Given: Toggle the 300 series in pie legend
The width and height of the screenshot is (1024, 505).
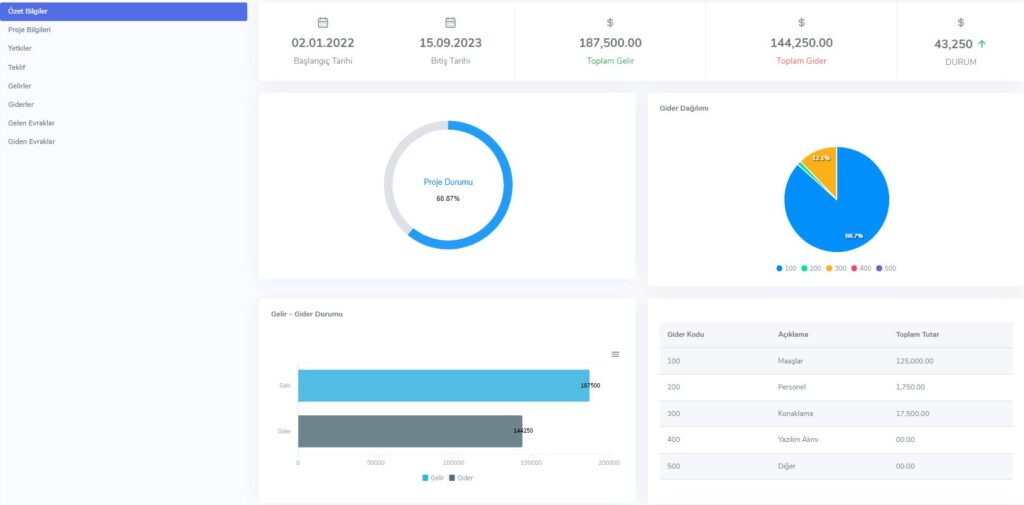Looking at the screenshot, I should (x=835, y=268).
